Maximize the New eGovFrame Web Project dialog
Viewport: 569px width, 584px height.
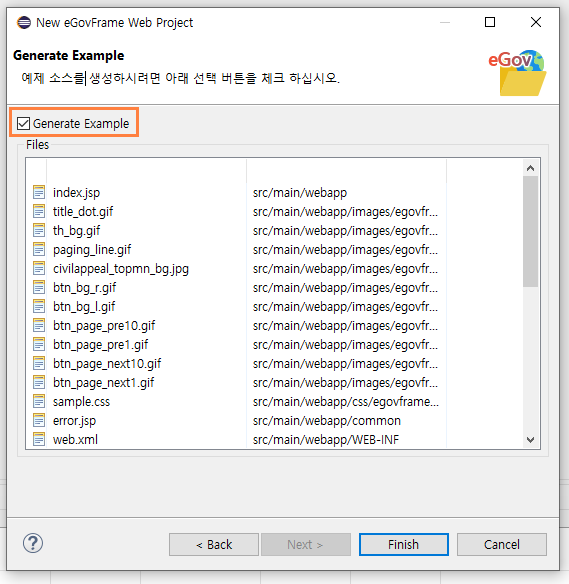pyautogui.click(x=490, y=22)
